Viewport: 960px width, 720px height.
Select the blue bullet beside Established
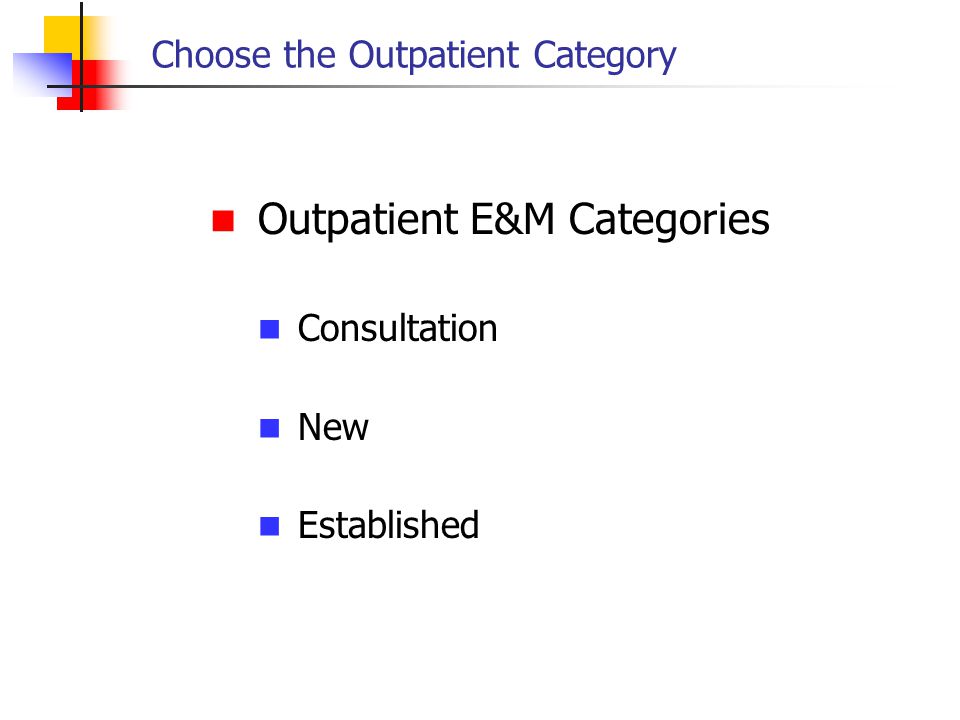[269, 526]
